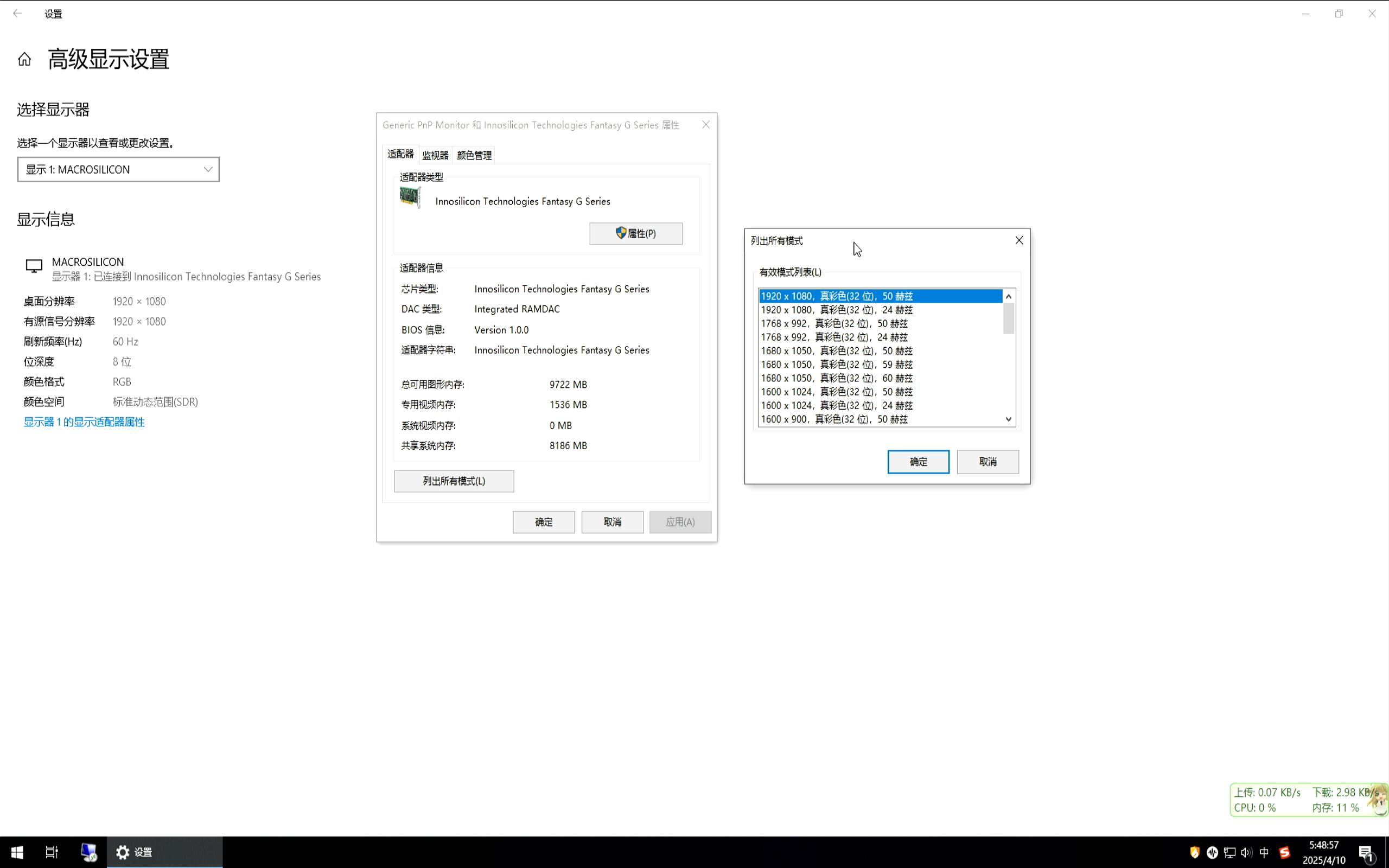Open the Windows Start menu
This screenshot has width=1389, height=868.
(x=17, y=852)
